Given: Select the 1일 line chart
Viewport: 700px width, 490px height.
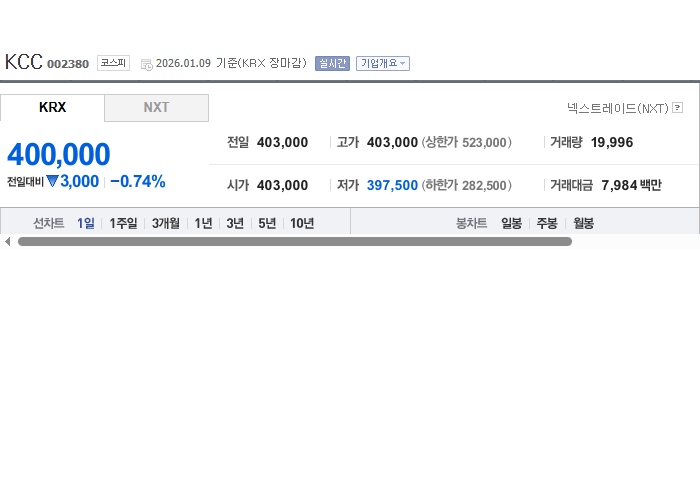Looking at the screenshot, I should 86,223.
